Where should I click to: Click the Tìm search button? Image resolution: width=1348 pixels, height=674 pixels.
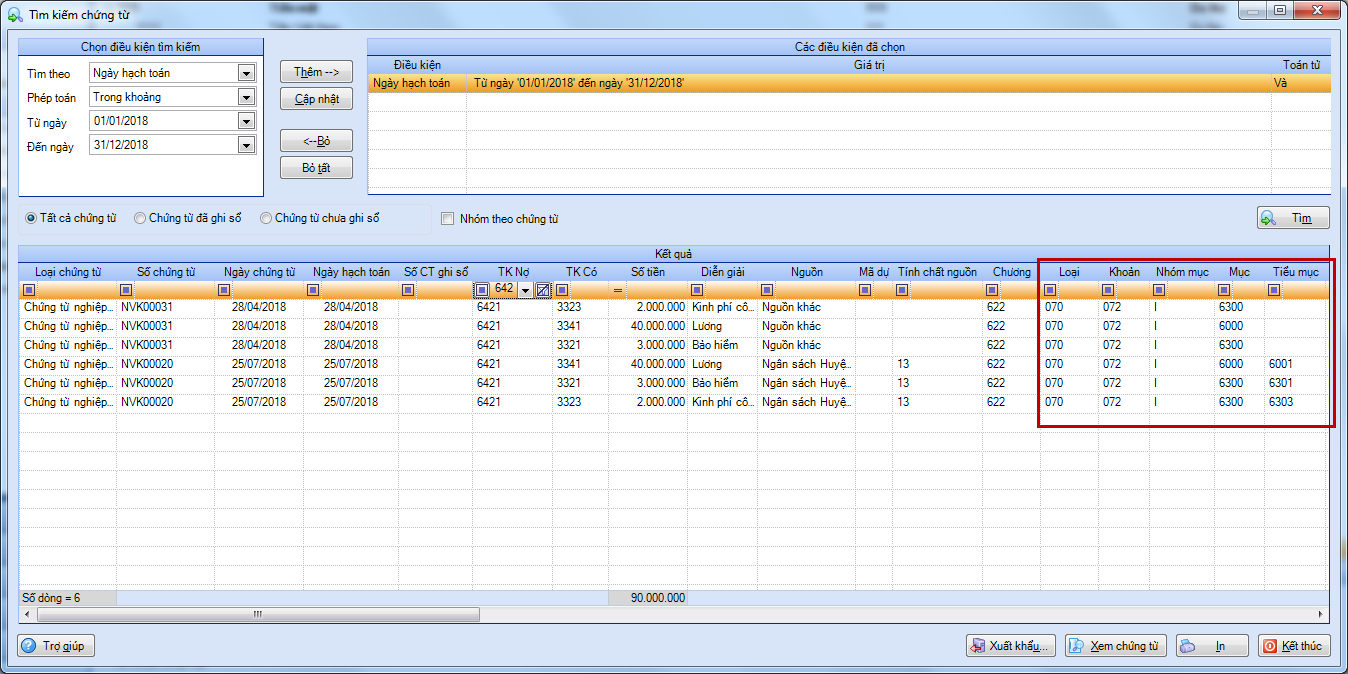1293,218
